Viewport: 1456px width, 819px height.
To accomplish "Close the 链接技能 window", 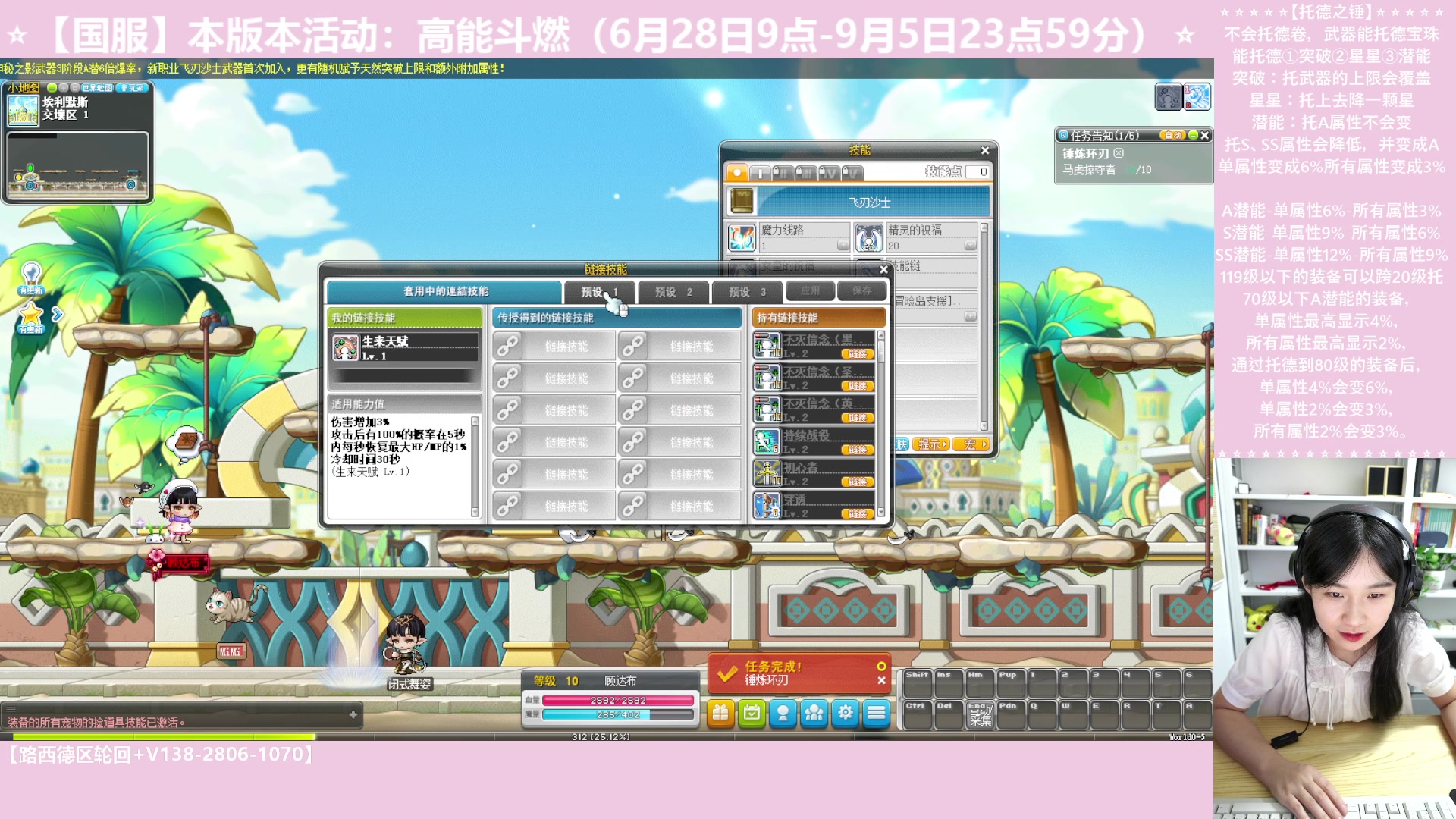I will pyautogui.click(x=883, y=269).
